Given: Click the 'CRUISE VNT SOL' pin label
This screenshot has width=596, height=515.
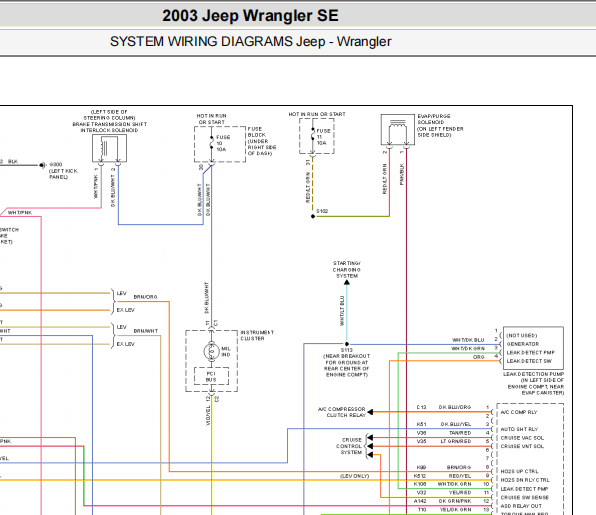Looking at the screenshot, I should (522, 446).
